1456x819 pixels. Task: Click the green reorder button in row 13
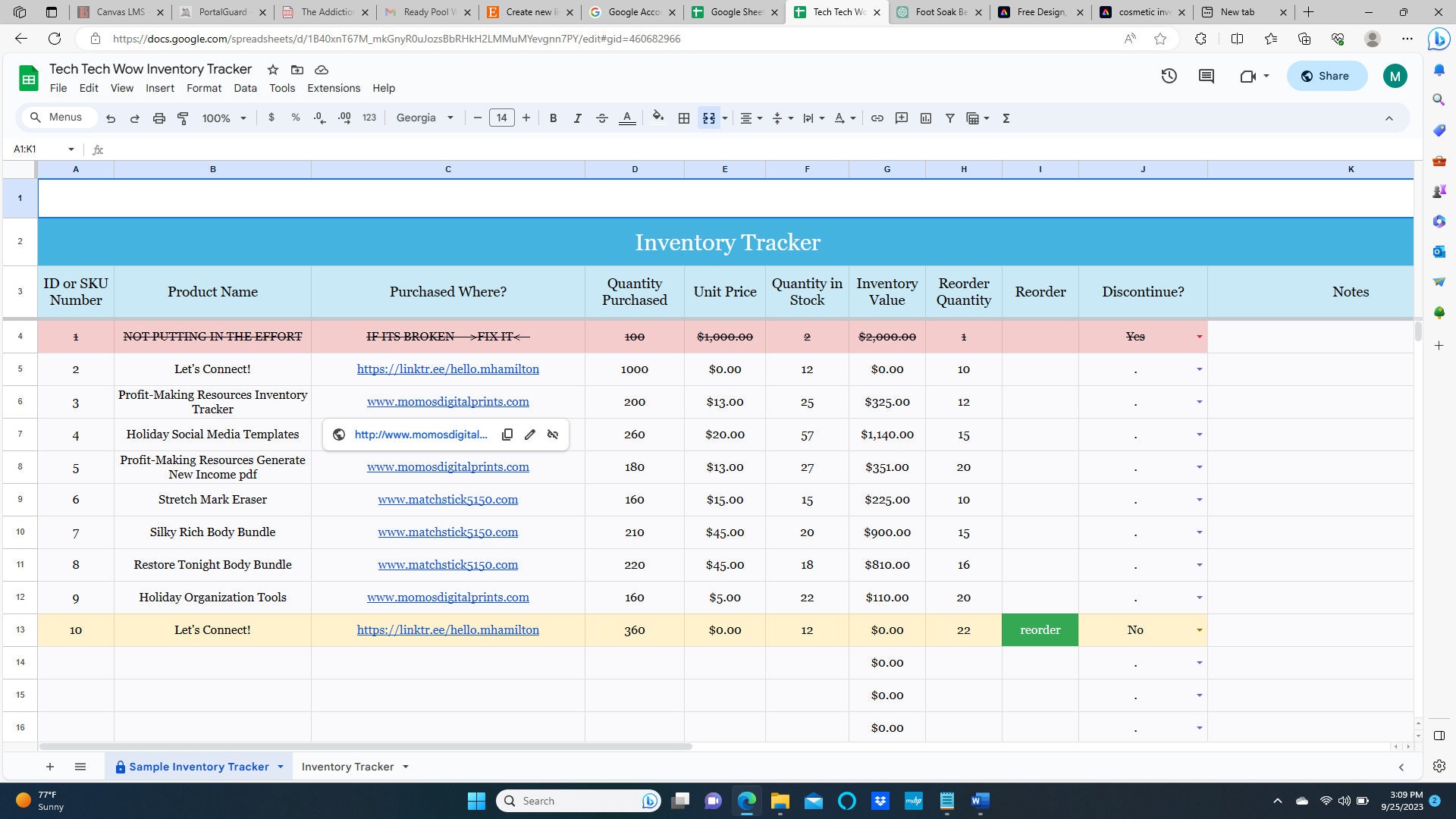coord(1040,629)
